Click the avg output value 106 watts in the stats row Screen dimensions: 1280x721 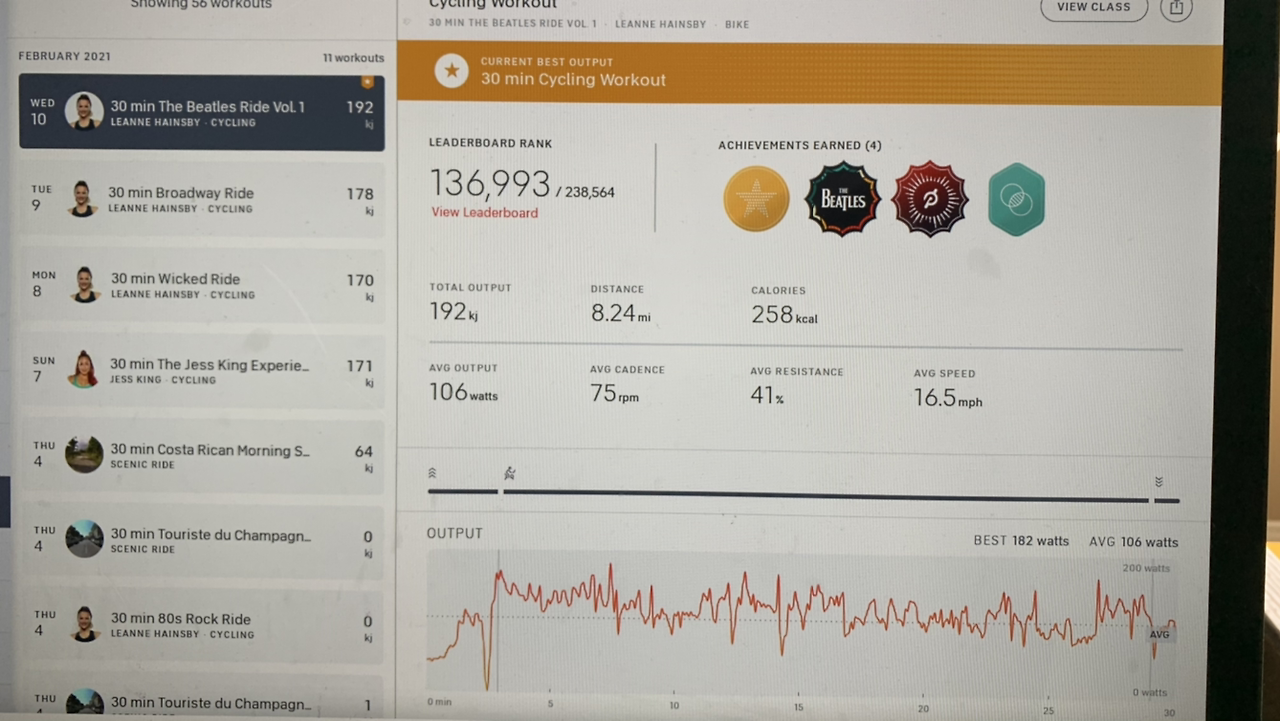(x=463, y=393)
